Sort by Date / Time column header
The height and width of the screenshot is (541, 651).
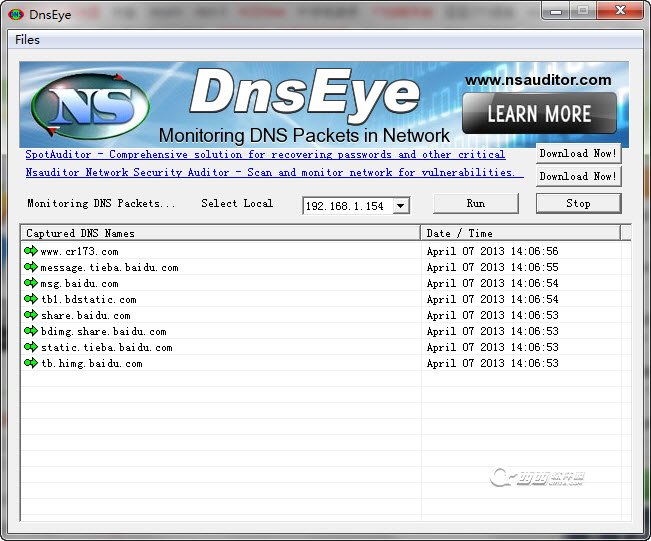pyautogui.click(x=521, y=233)
